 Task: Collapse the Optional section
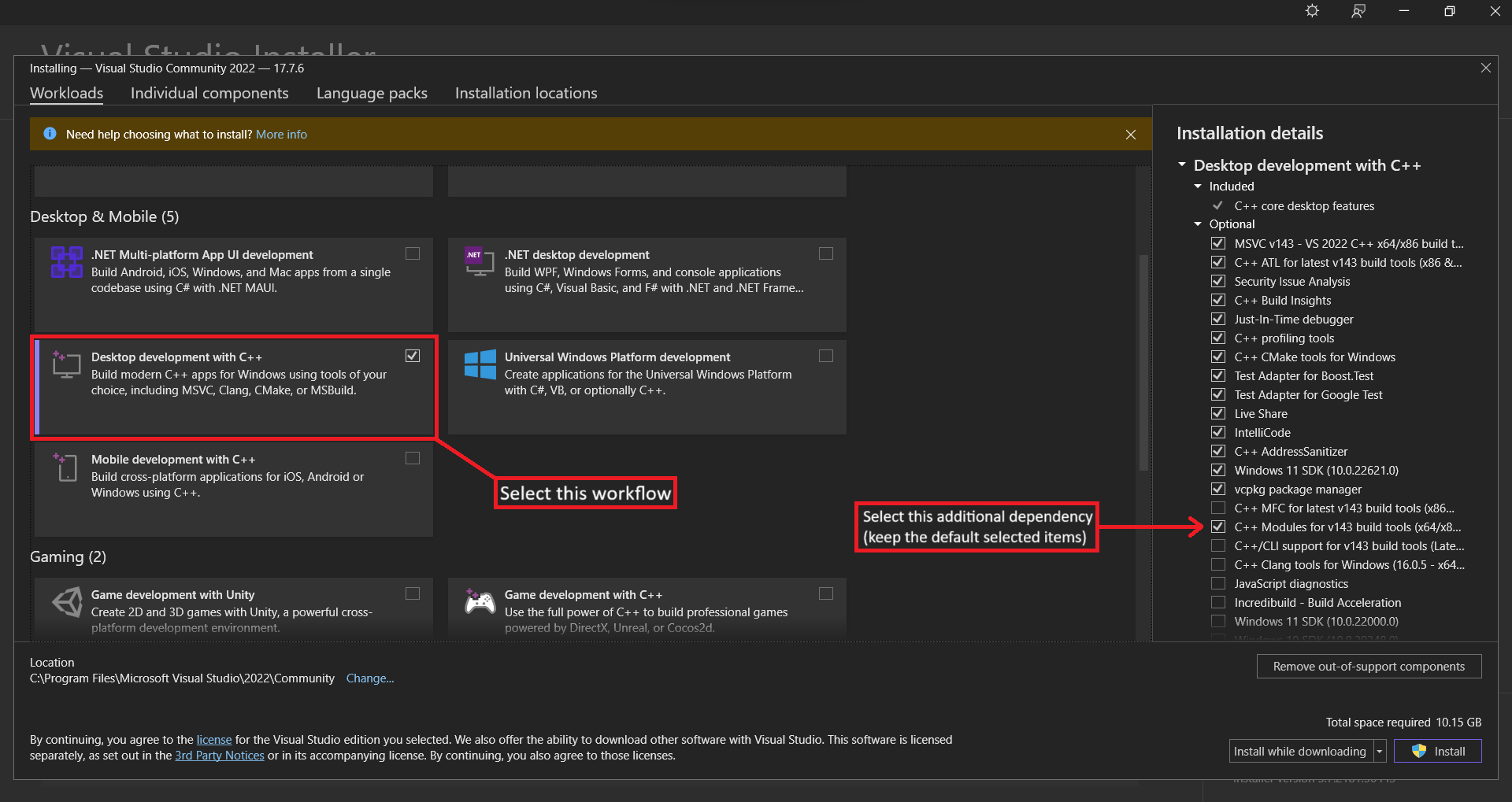pos(1198,224)
